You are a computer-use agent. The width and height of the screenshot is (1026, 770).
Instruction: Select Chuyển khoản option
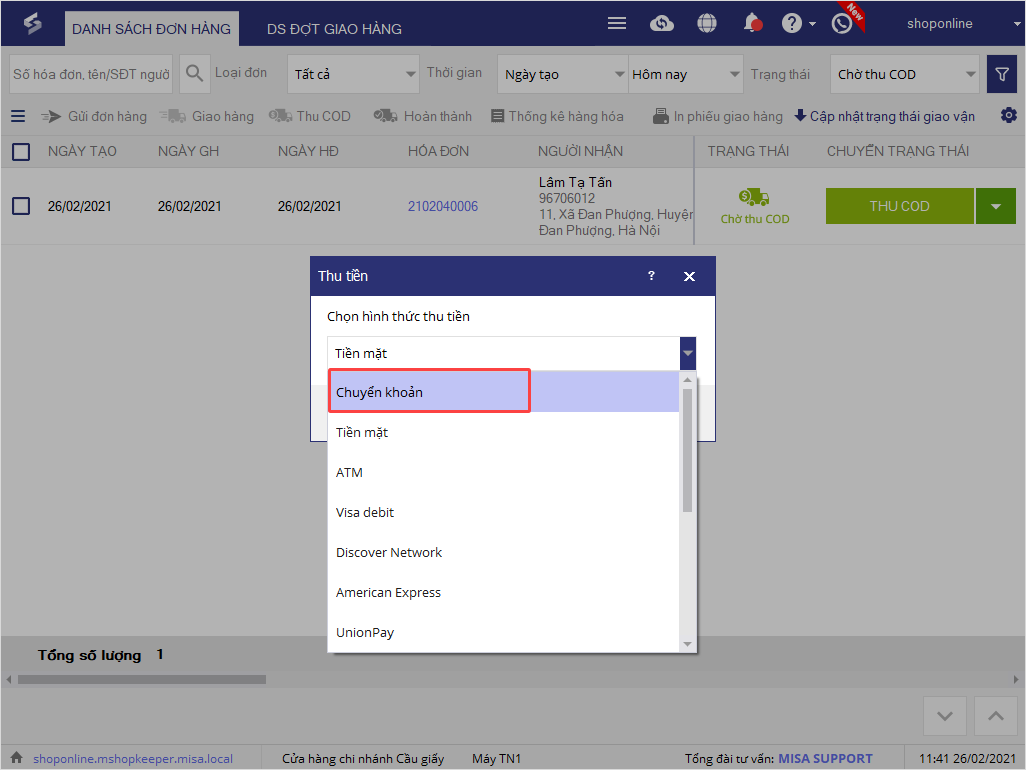(x=503, y=392)
